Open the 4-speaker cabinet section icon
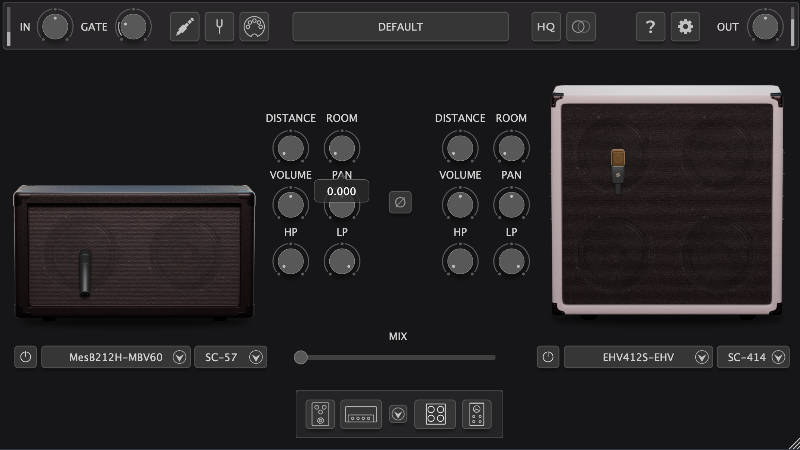800x450 pixels. (435, 414)
